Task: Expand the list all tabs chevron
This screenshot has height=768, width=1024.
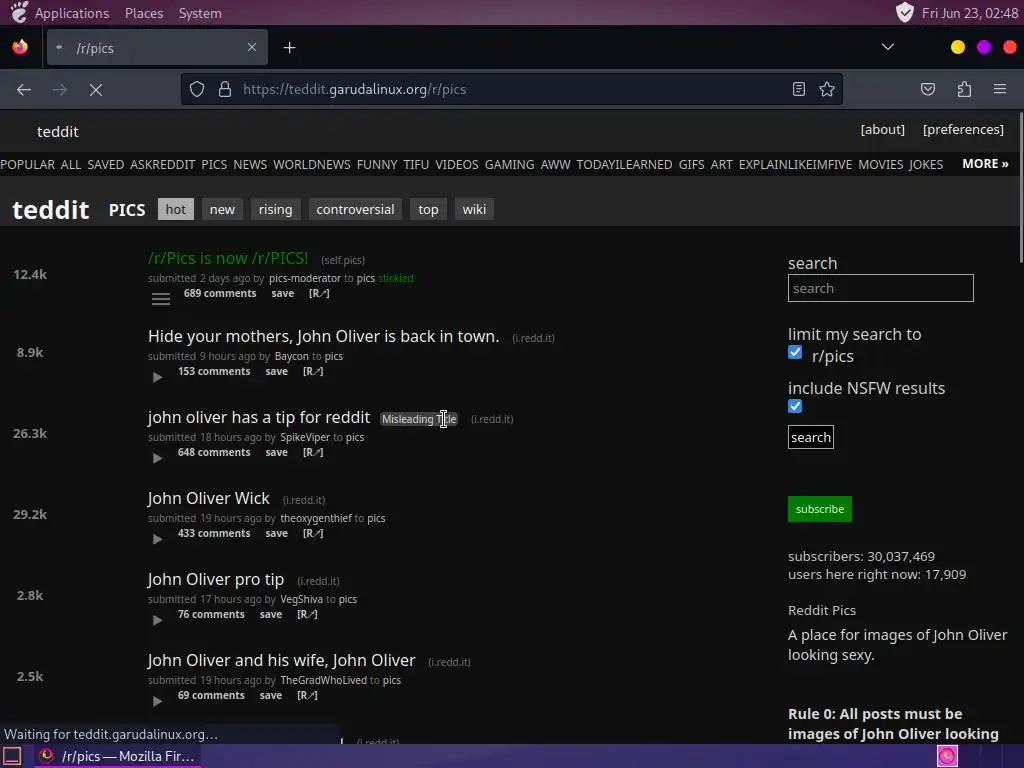Action: (x=888, y=47)
